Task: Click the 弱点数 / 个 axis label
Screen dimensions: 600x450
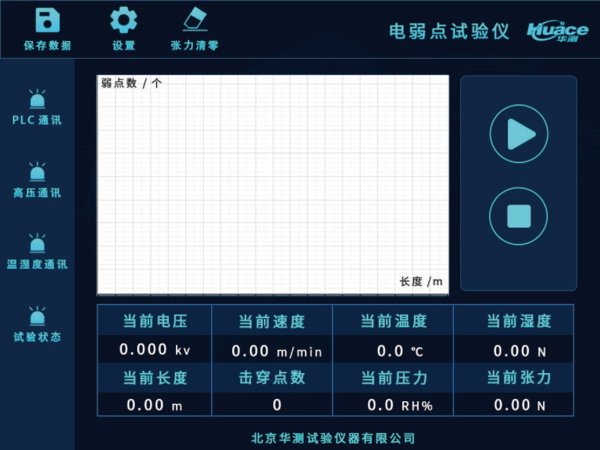Action: pyautogui.click(x=131, y=83)
